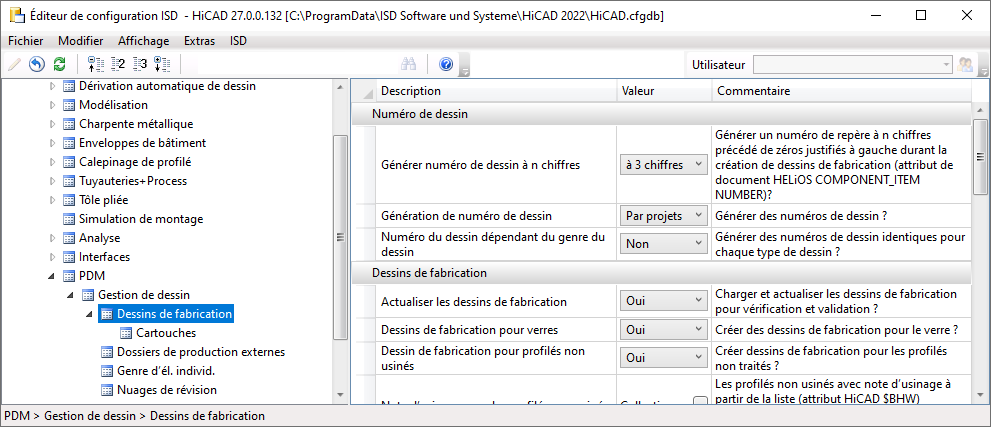This screenshot has height=427, width=991.
Task: Open the binoculars search icon
Action: click(408, 65)
